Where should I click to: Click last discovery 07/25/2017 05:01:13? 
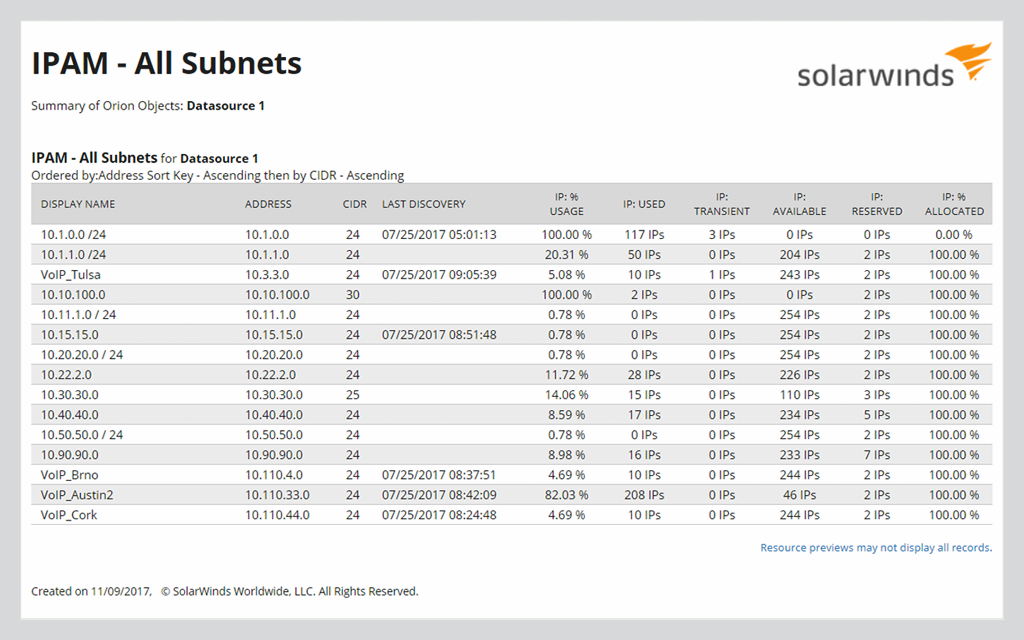439,234
